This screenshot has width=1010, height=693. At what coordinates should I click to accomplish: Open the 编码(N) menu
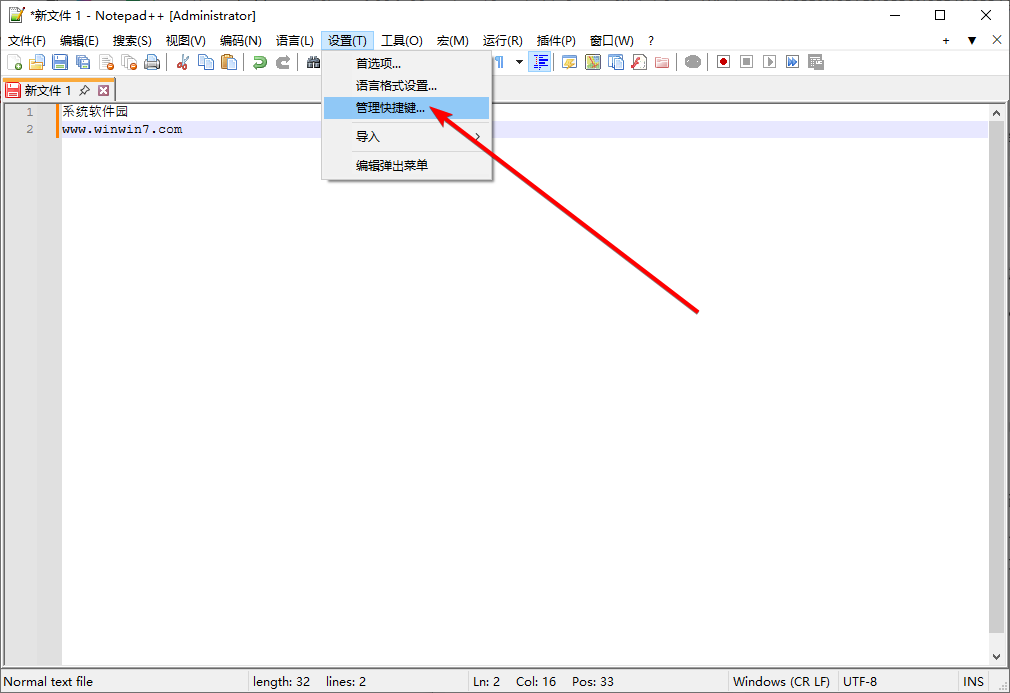[240, 41]
